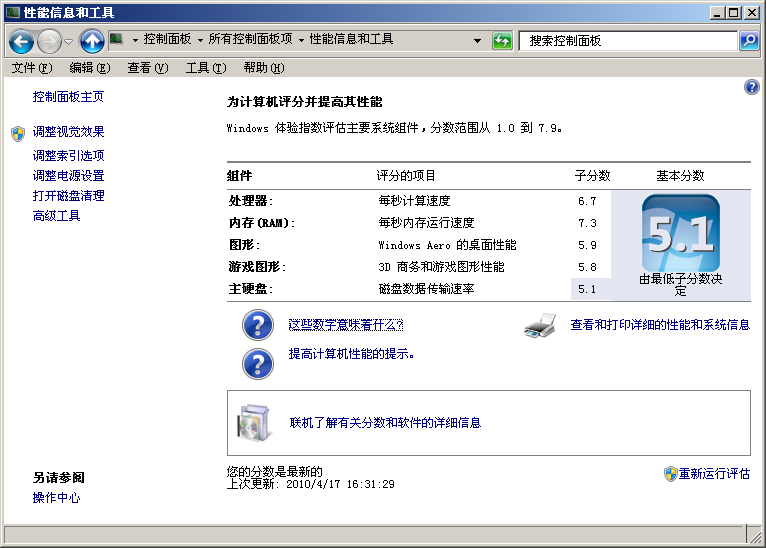
Task: Open 高级工具 link
Action: [x=56, y=215]
